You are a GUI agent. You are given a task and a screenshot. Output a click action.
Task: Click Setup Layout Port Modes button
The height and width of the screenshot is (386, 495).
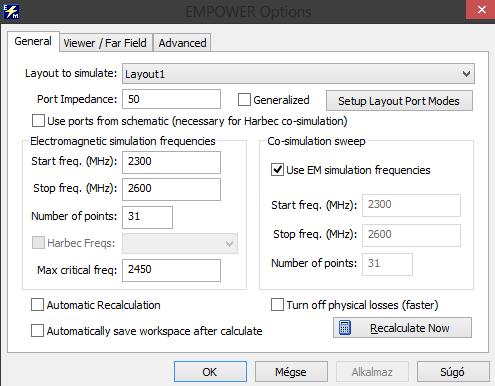[399, 101]
